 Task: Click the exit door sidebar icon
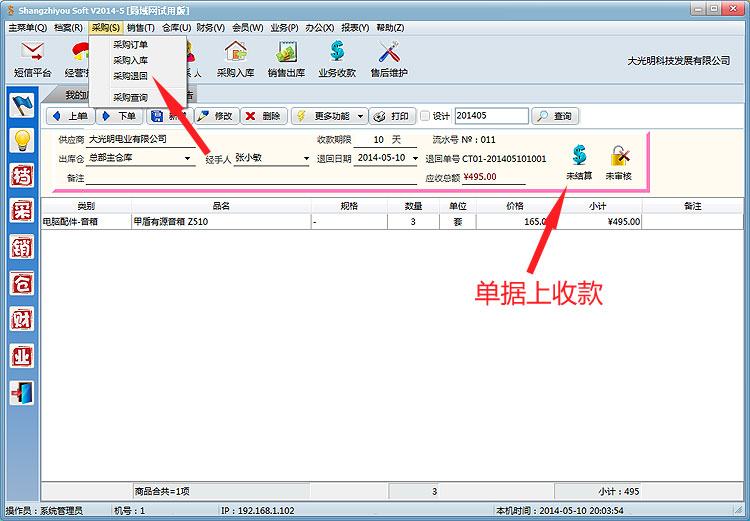(x=22, y=391)
